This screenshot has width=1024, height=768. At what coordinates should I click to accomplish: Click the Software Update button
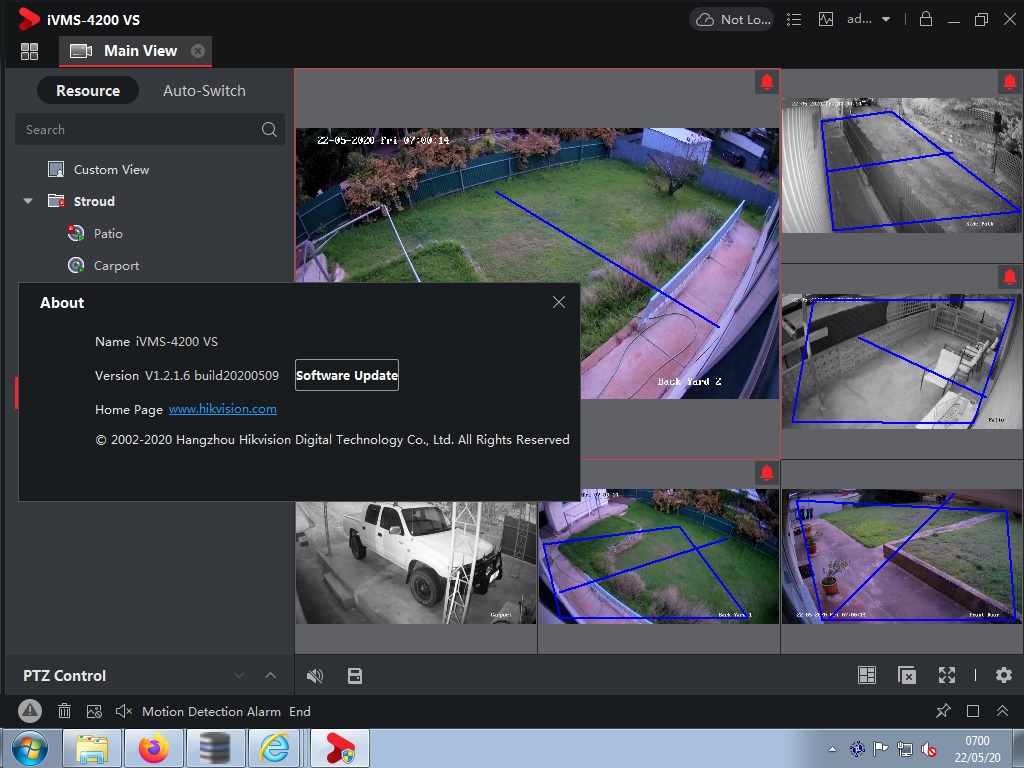[x=347, y=376]
